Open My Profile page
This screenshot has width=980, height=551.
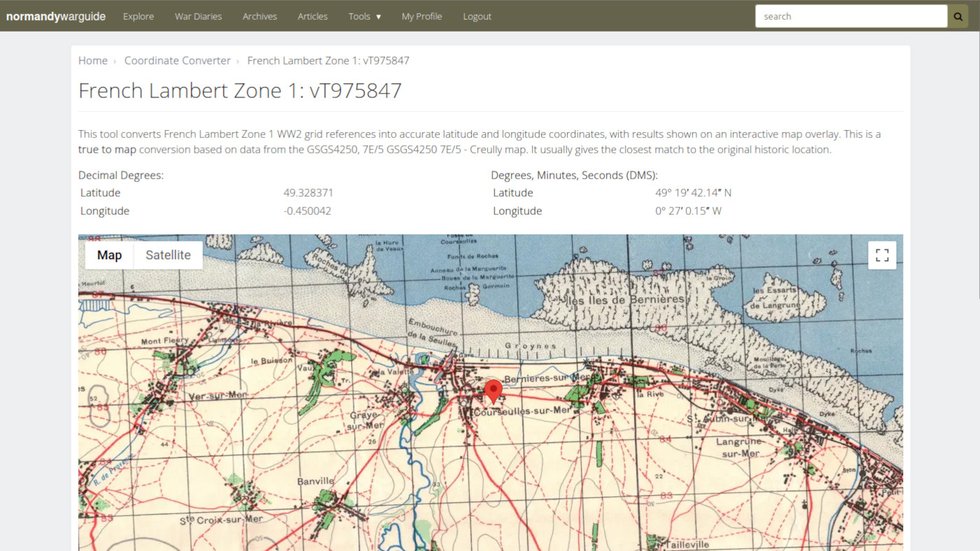tap(421, 16)
